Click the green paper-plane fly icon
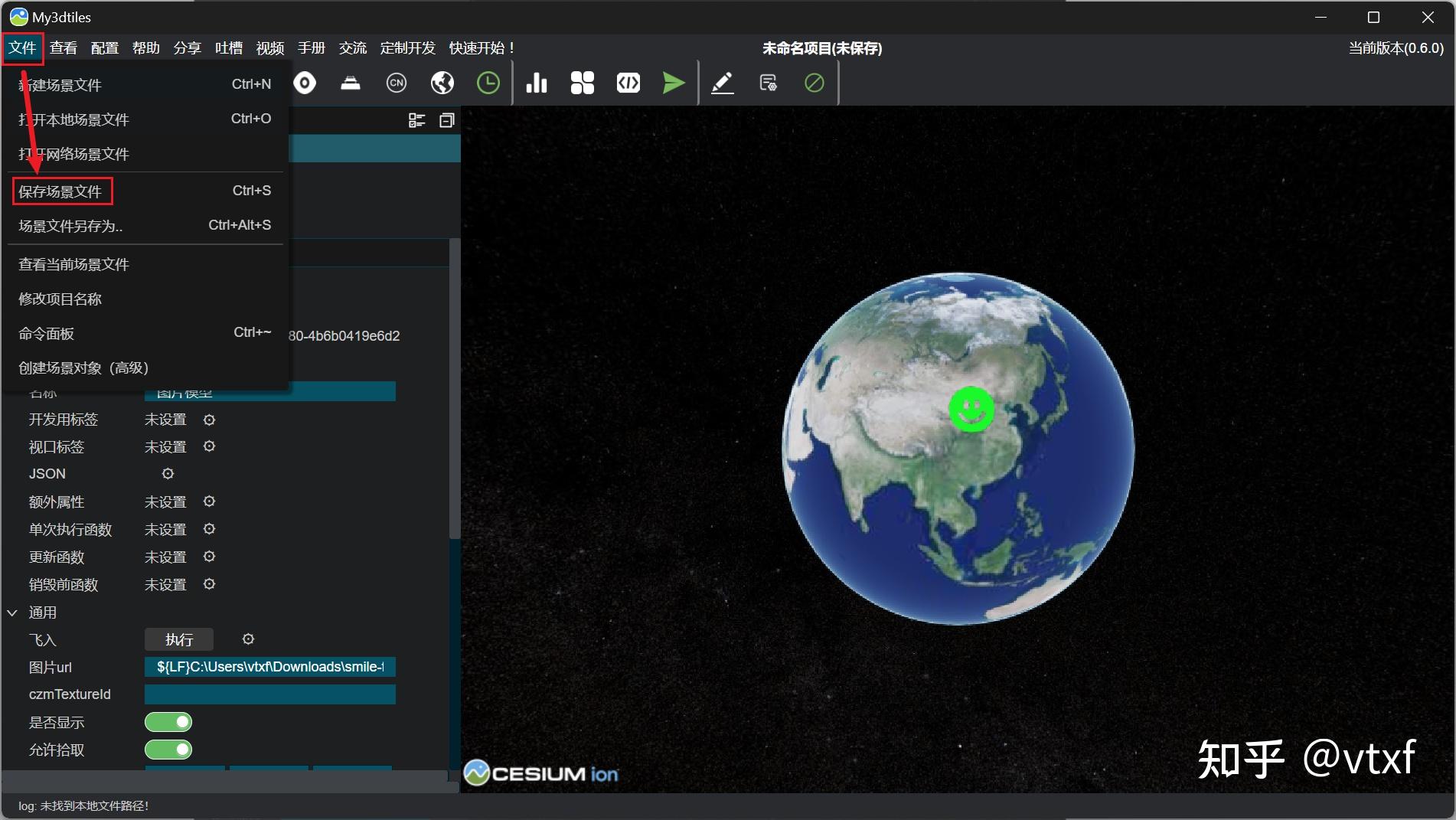Image resolution: width=1456 pixels, height=820 pixels. coord(674,83)
